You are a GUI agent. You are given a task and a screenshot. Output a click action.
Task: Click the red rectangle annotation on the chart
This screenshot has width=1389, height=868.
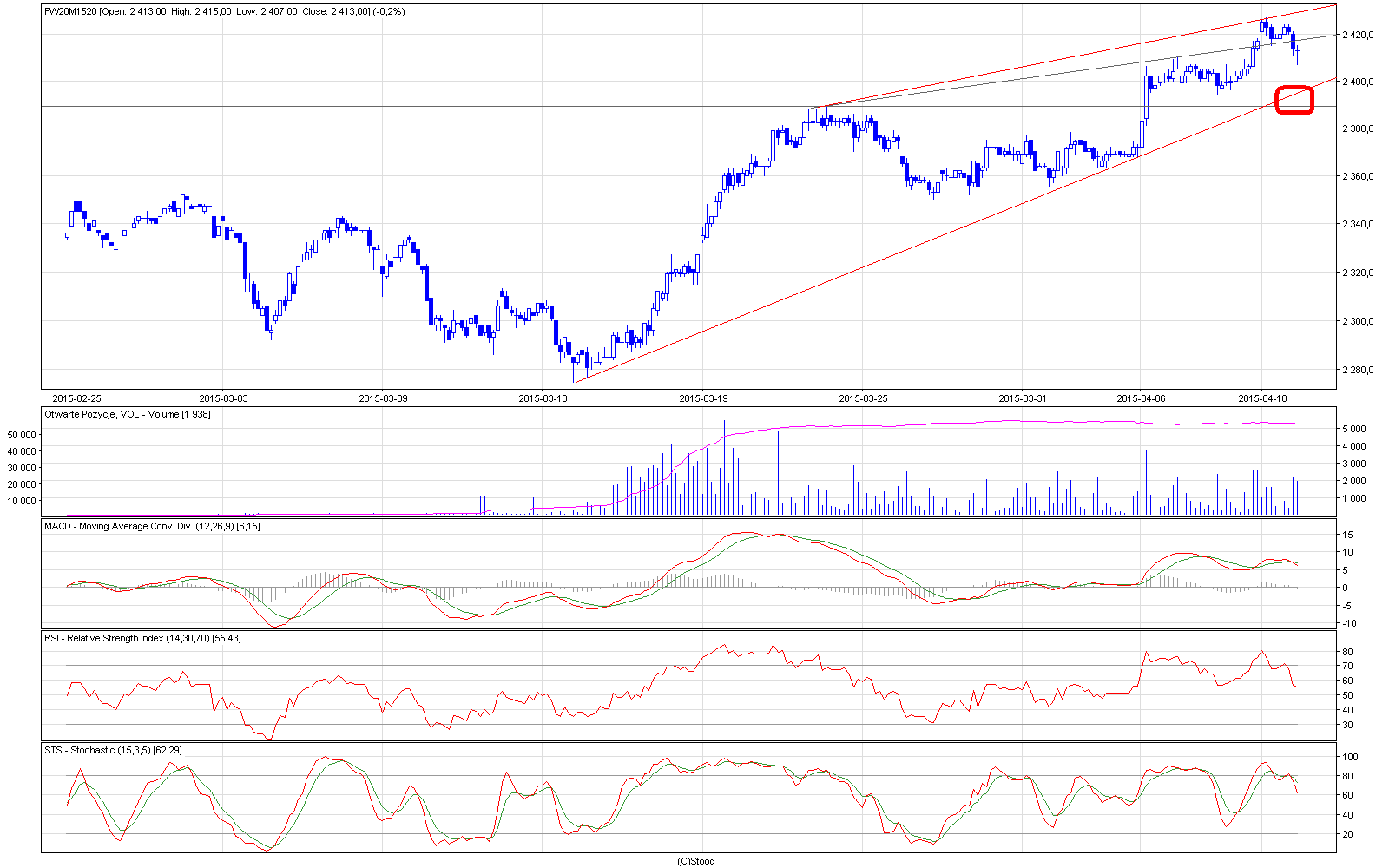pyautogui.click(x=1294, y=100)
